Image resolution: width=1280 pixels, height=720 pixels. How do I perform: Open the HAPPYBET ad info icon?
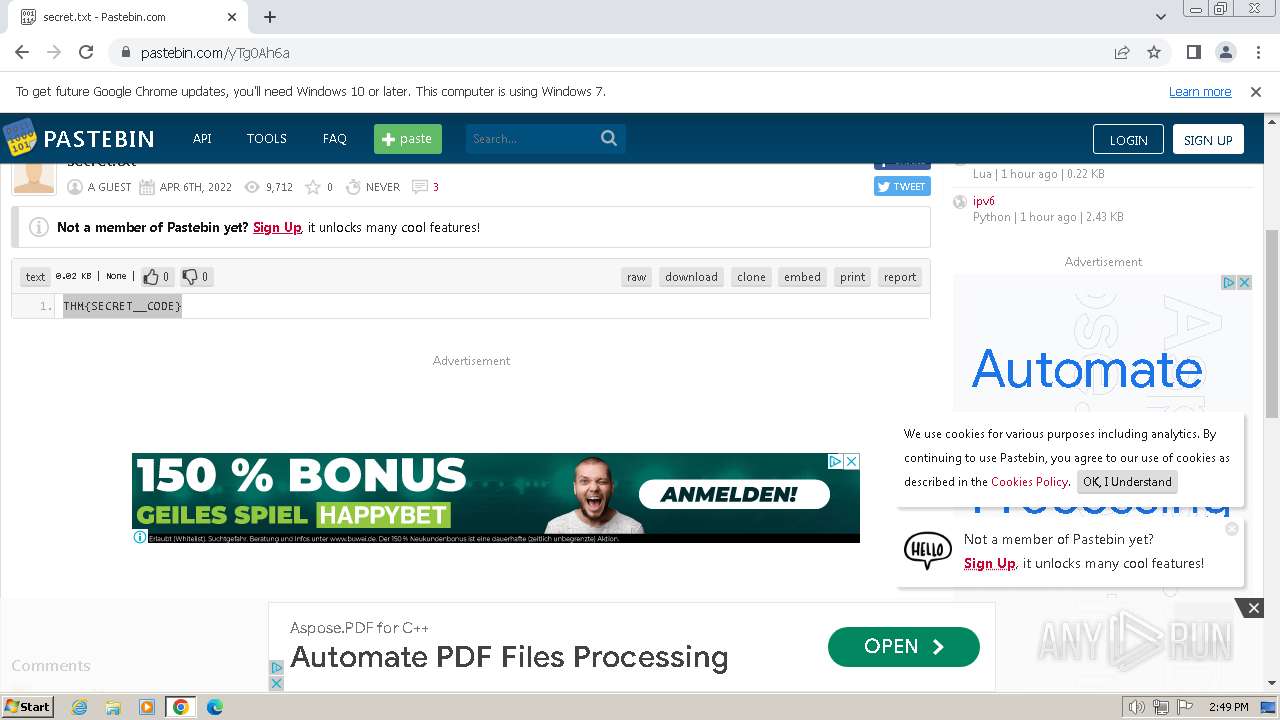click(140, 537)
